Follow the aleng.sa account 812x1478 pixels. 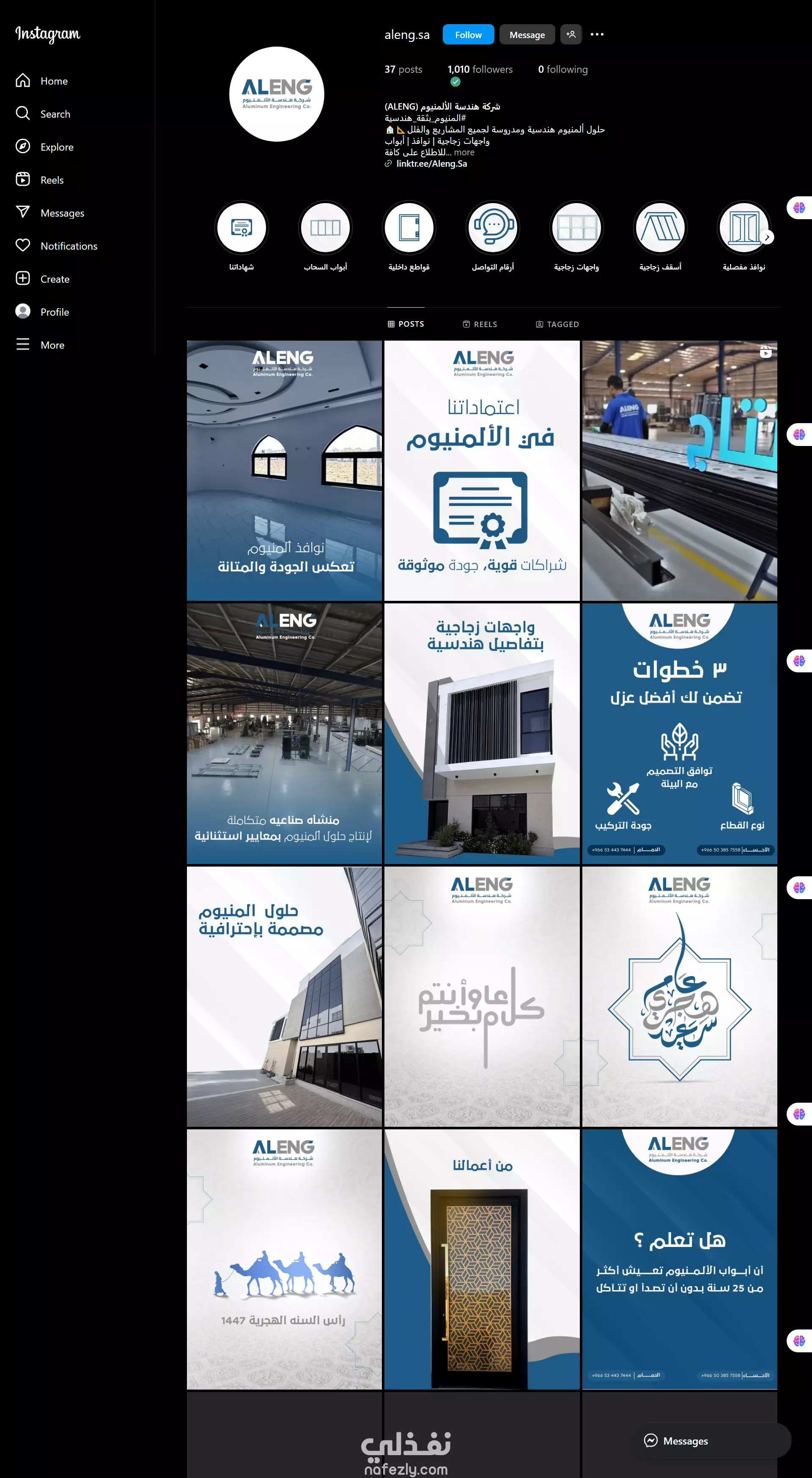tap(468, 34)
